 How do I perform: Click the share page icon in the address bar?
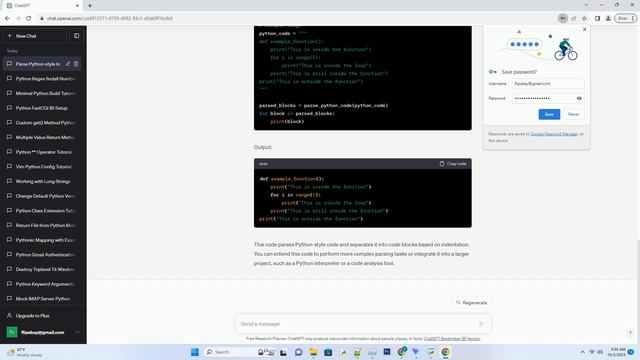tap(573, 18)
